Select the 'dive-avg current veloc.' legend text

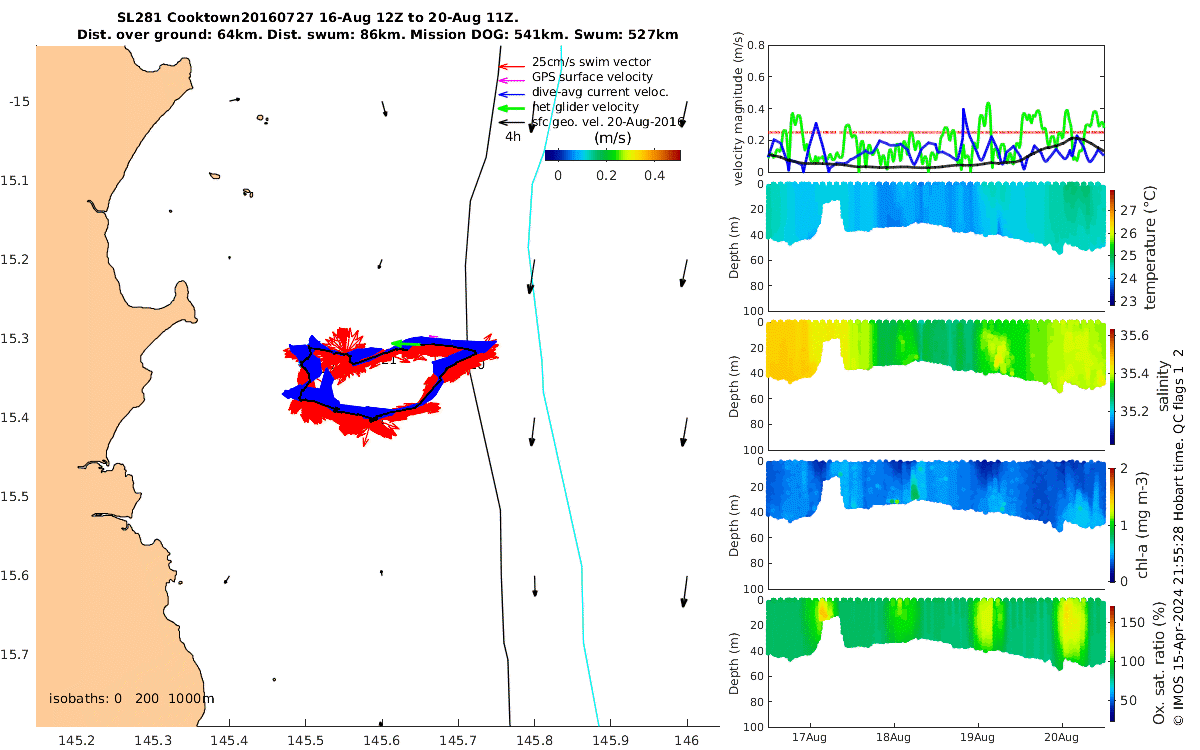599,92
